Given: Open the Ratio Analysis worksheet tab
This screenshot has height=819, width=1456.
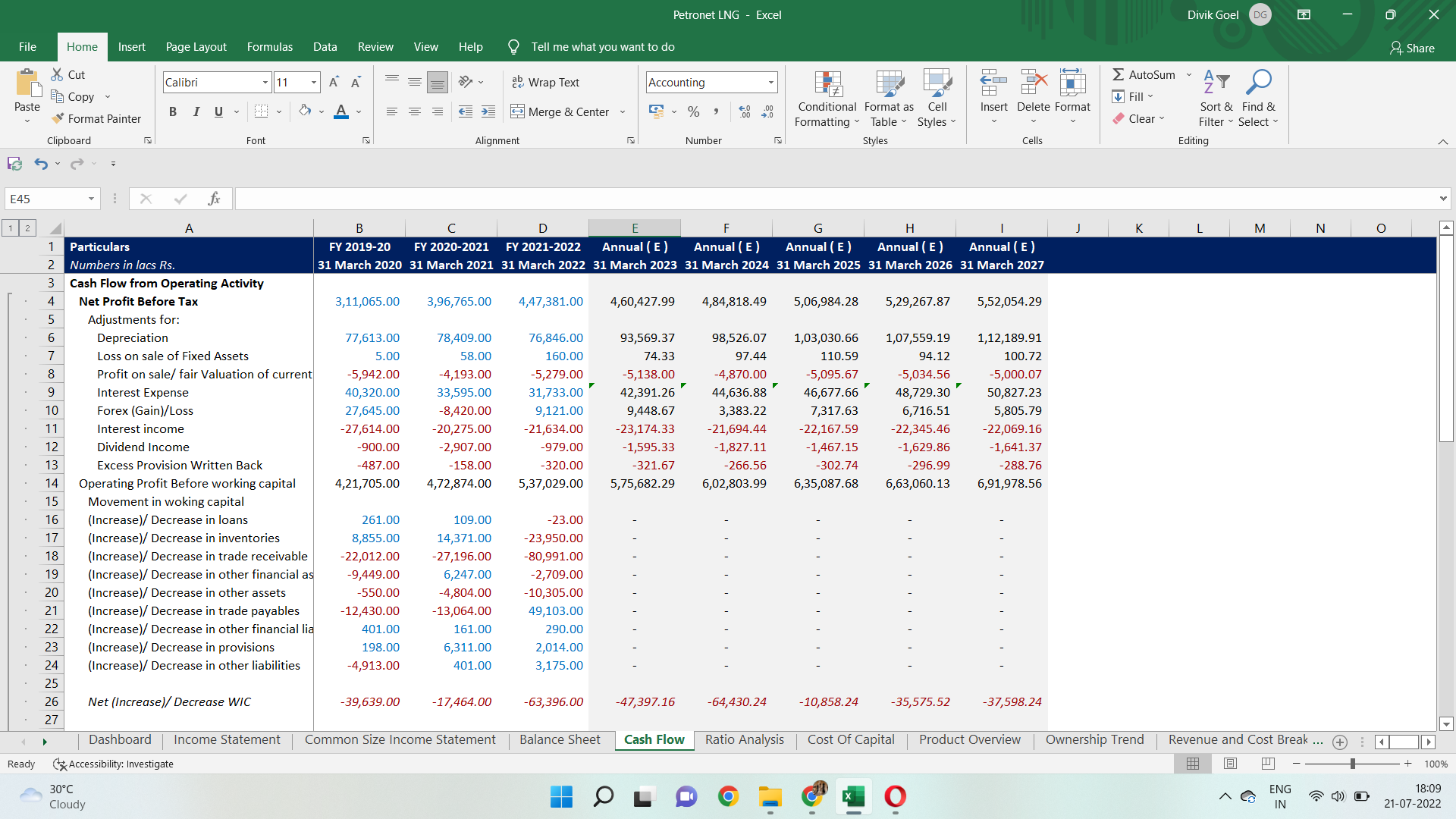Looking at the screenshot, I should tap(744, 739).
